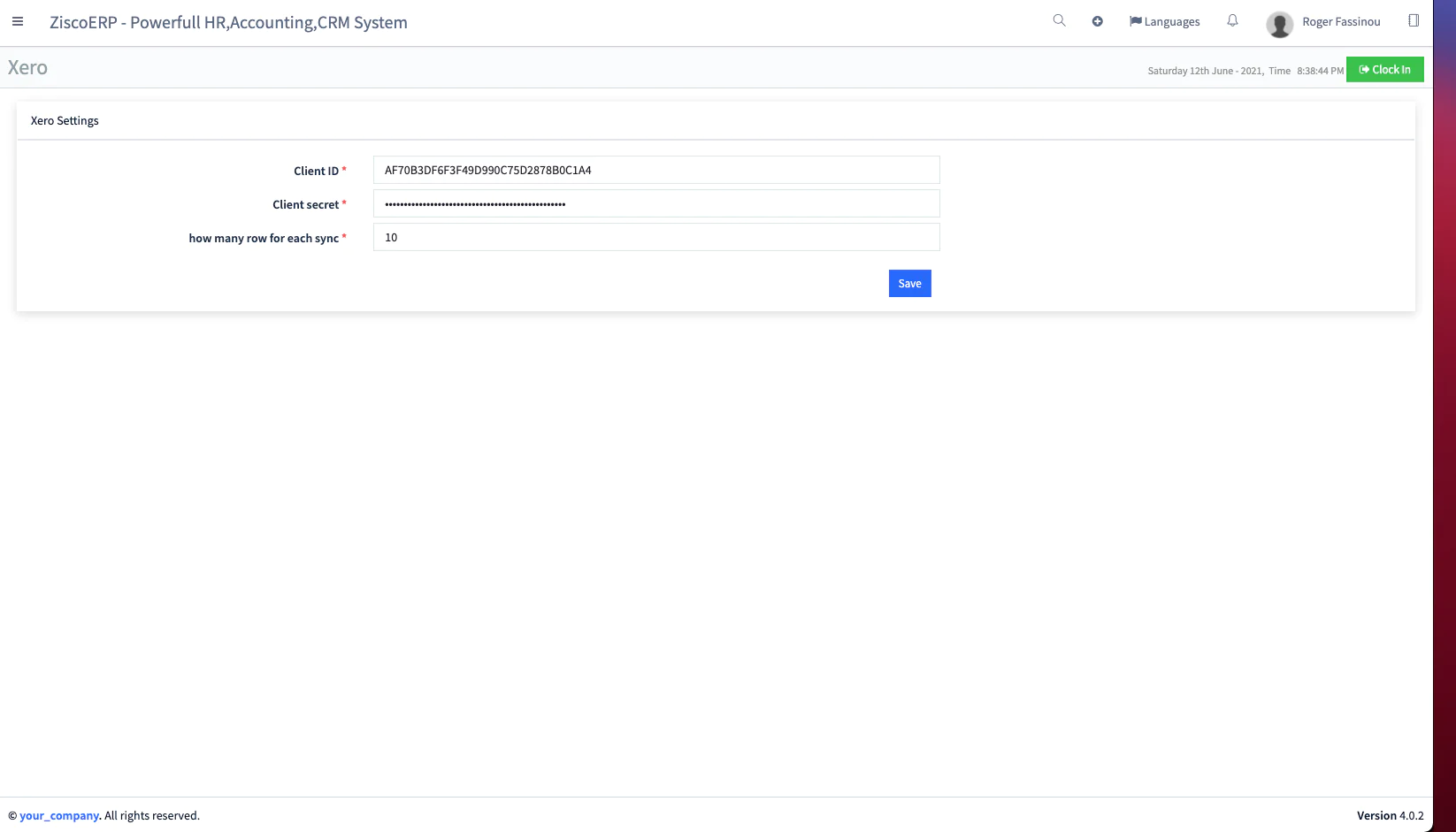Focus the row count per sync field
The width and height of the screenshot is (1456, 832).
tap(656, 237)
